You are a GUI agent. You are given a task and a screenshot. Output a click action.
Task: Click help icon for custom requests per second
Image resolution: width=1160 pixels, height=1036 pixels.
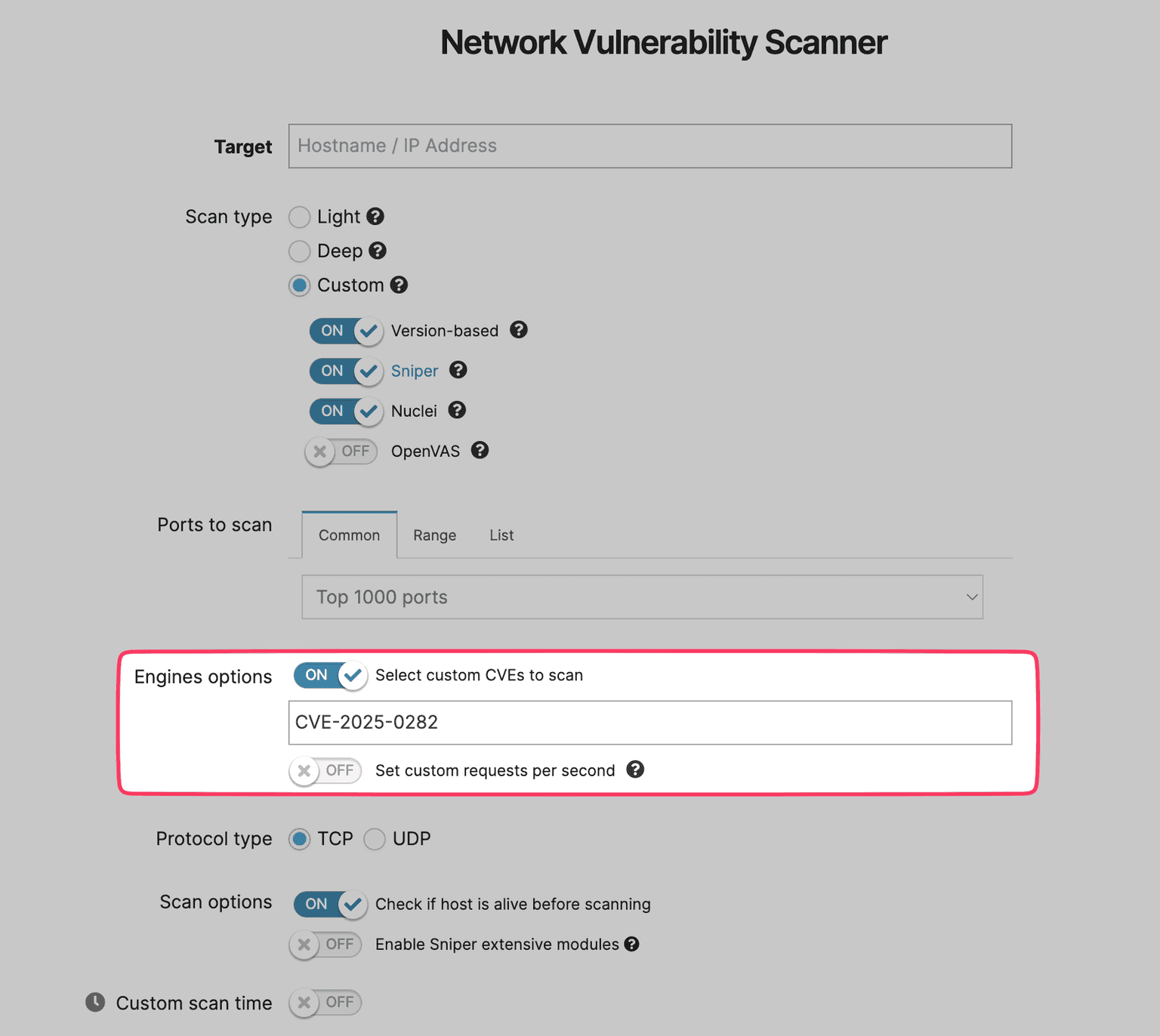click(x=636, y=769)
